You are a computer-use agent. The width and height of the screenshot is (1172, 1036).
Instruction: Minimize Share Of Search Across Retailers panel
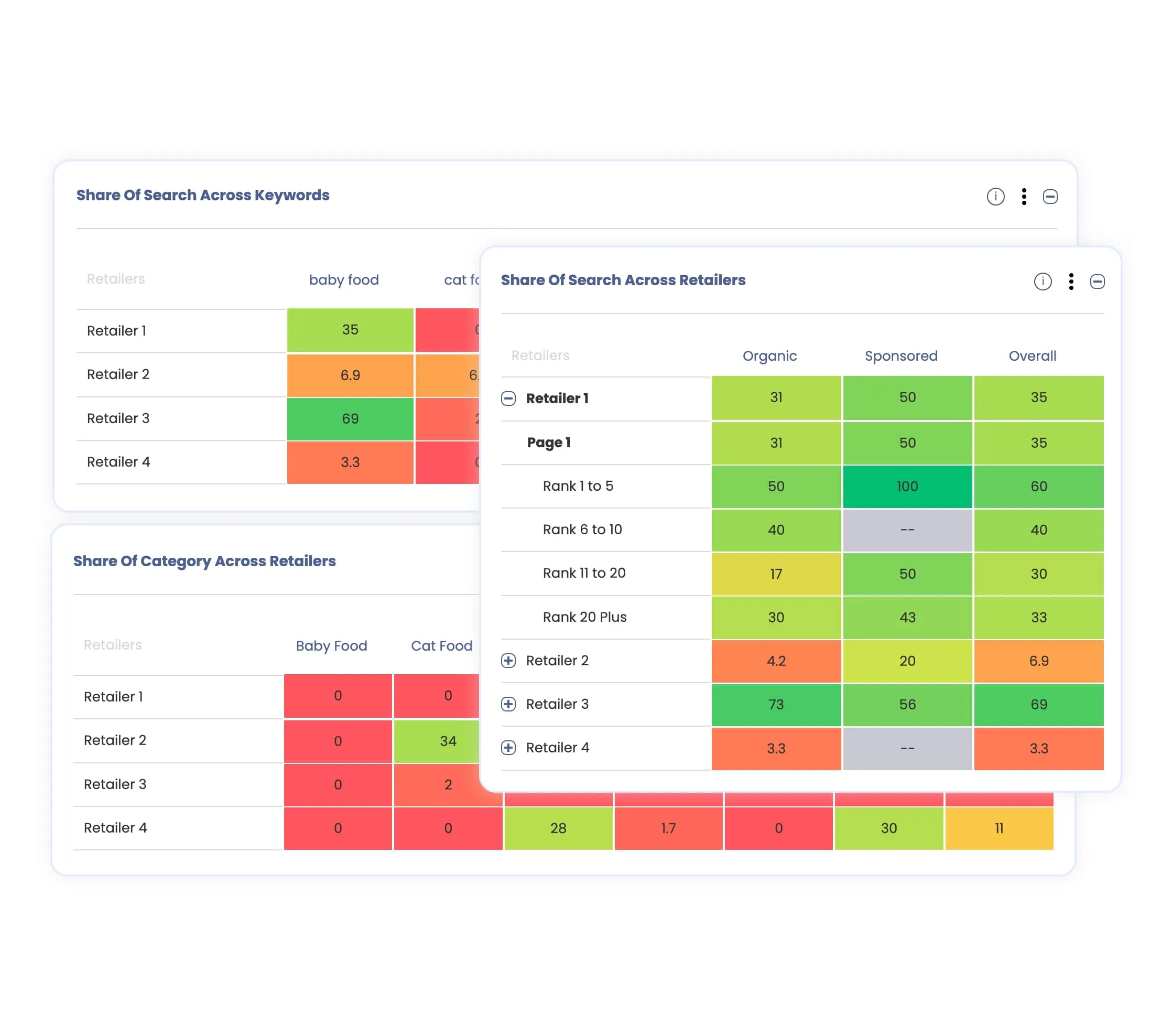[1097, 282]
